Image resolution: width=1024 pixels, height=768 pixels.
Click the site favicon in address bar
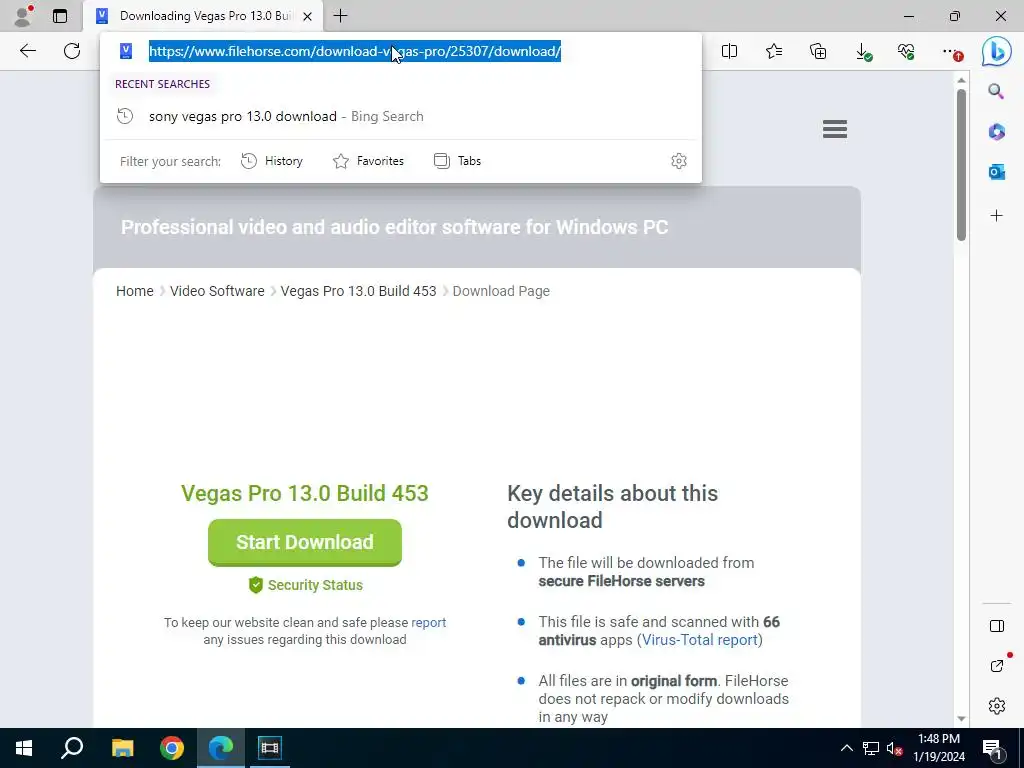pyautogui.click(x=125, y=51)
